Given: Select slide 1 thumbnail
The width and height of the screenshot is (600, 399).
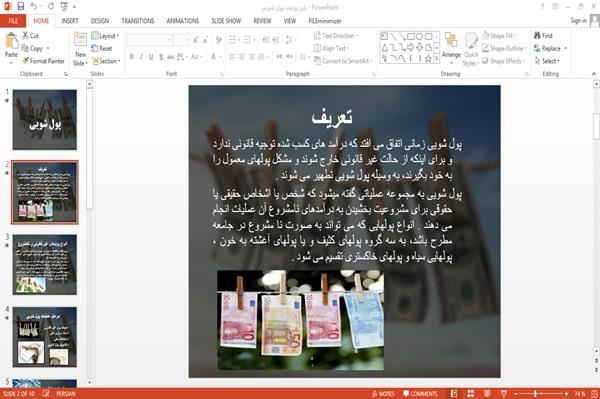Looking at the screenshot, I should click(45, 120).
